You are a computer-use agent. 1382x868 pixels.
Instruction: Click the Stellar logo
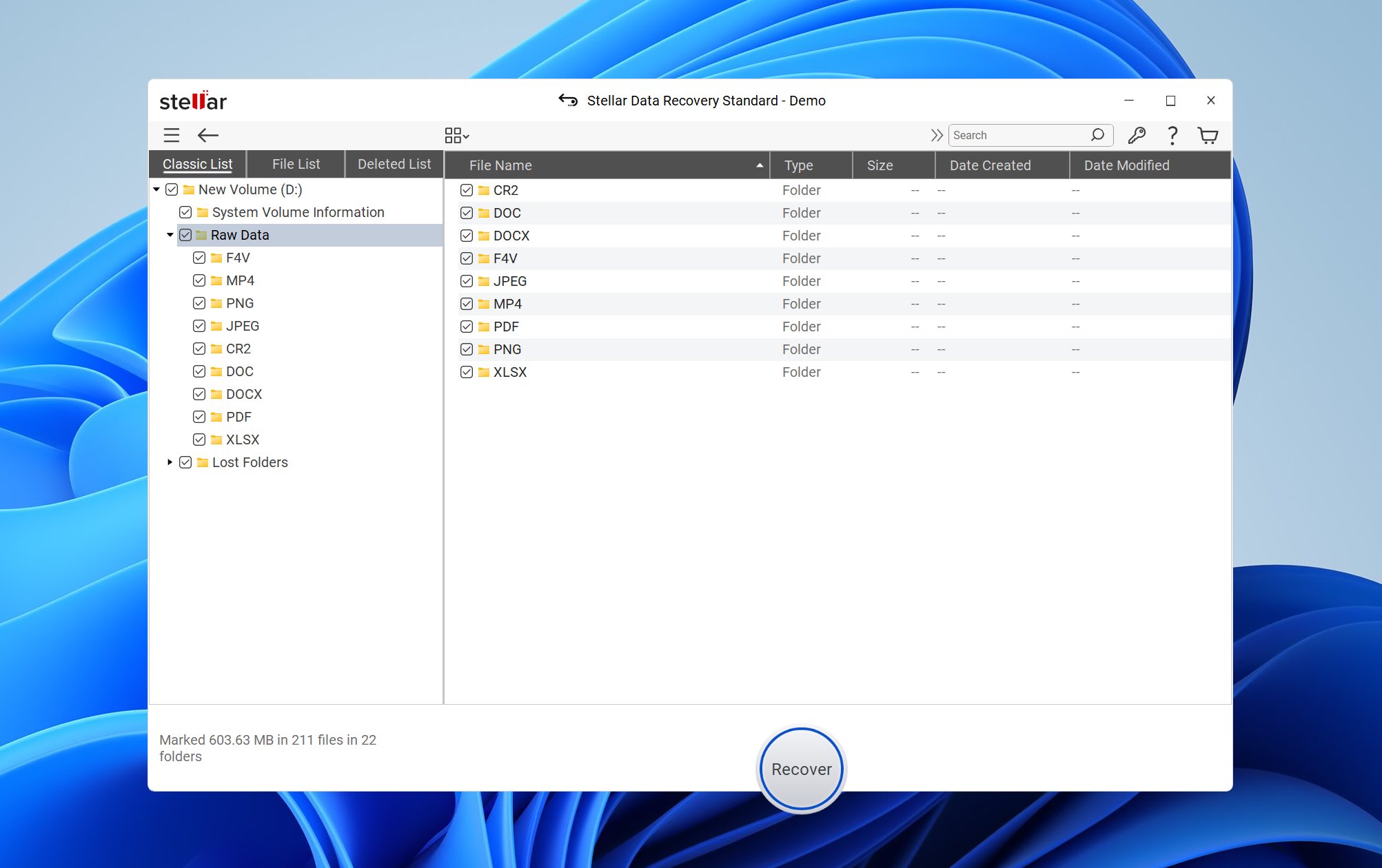pyautogui.click(x=193, y=101)
